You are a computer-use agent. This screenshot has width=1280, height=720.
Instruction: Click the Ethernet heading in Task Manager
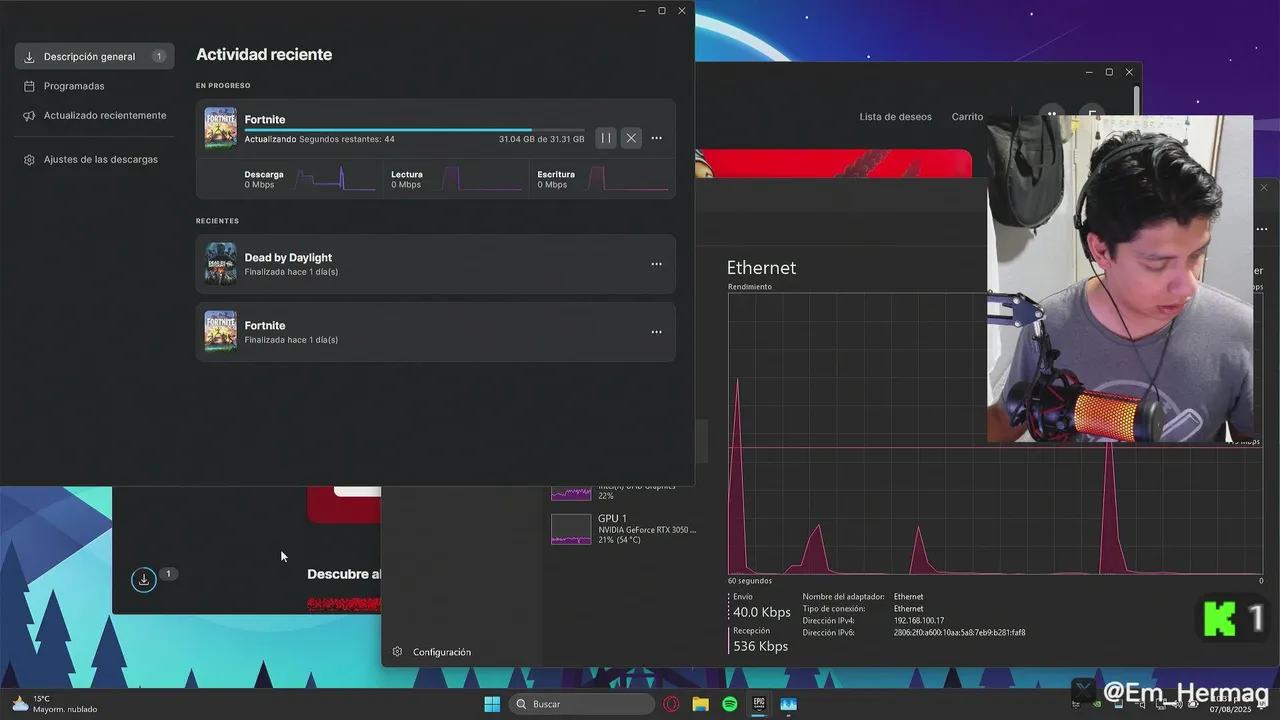point(761,268)
